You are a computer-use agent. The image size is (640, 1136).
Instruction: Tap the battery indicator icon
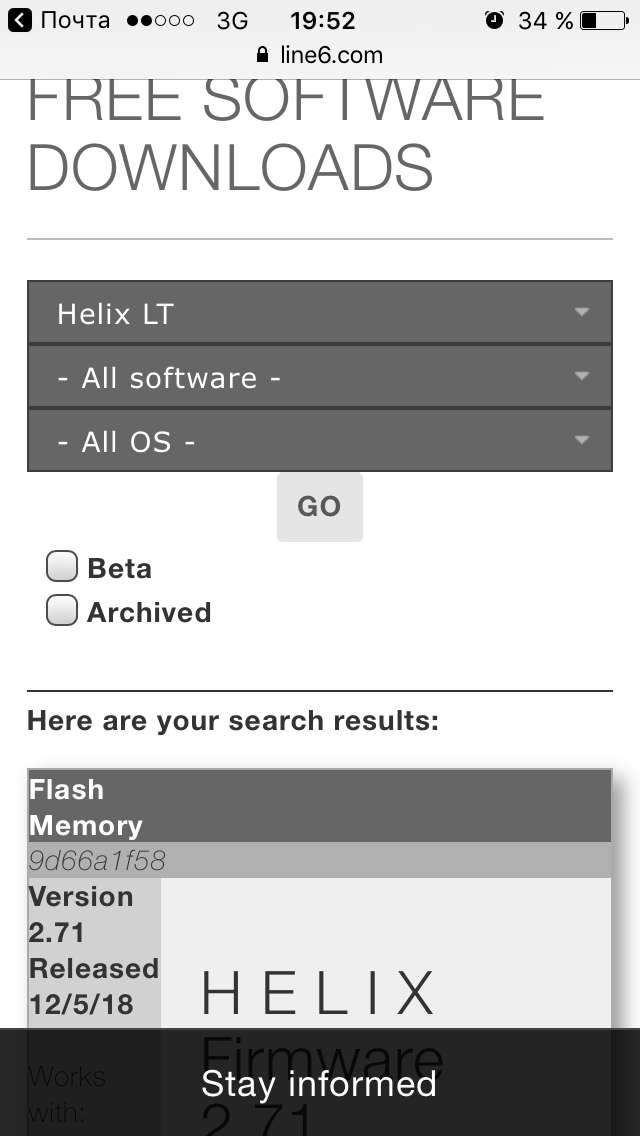point(601,20)
